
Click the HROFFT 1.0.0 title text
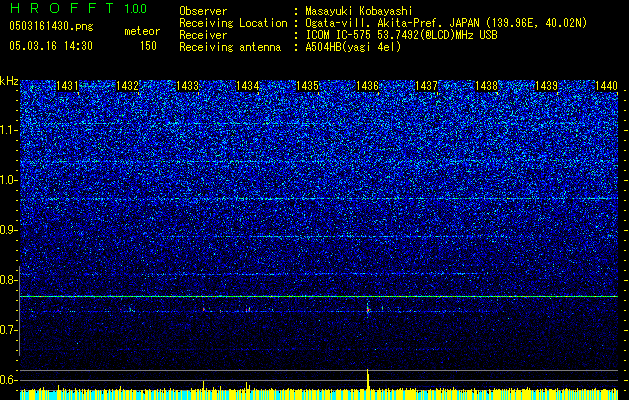coord(78,8)
